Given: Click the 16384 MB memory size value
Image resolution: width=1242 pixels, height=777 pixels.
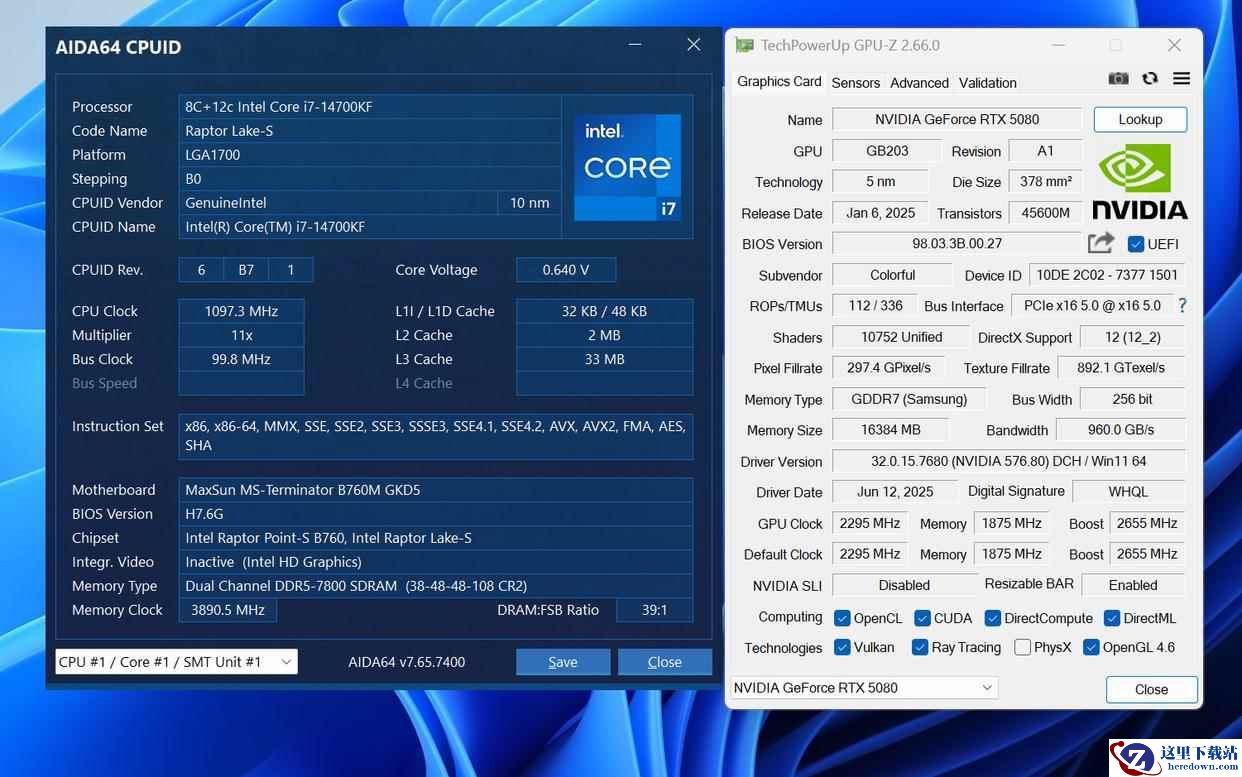Looking at the screenshot, I should point(890,430).
